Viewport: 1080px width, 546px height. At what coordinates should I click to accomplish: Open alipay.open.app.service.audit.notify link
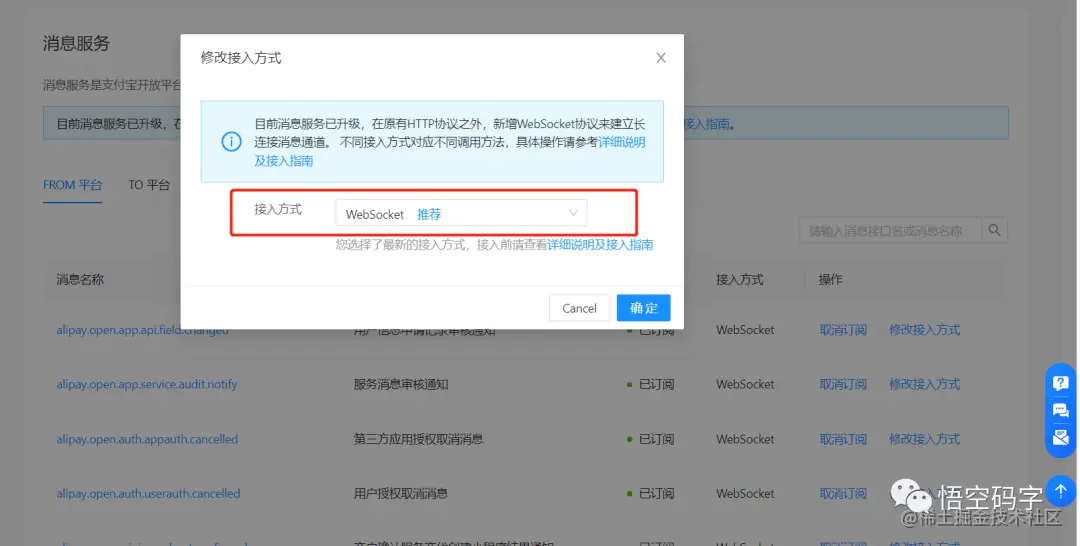click(147, 384)
